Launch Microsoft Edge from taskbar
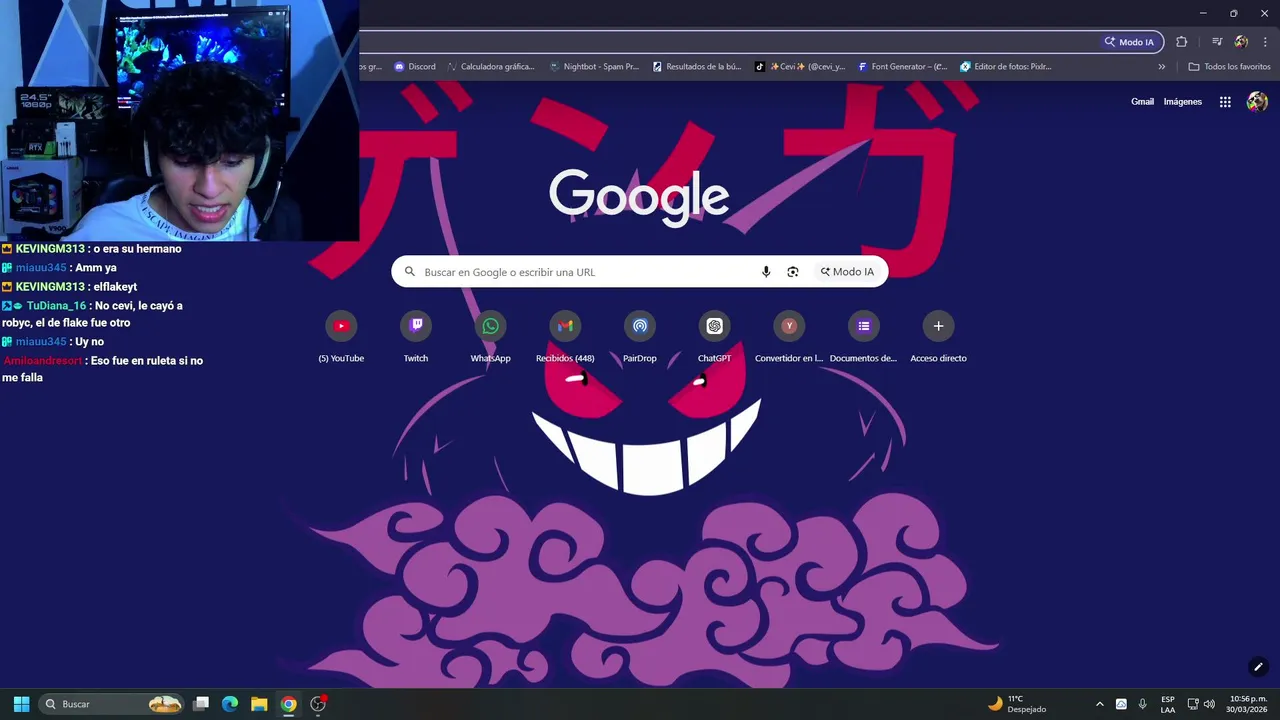 click(230, 704)
